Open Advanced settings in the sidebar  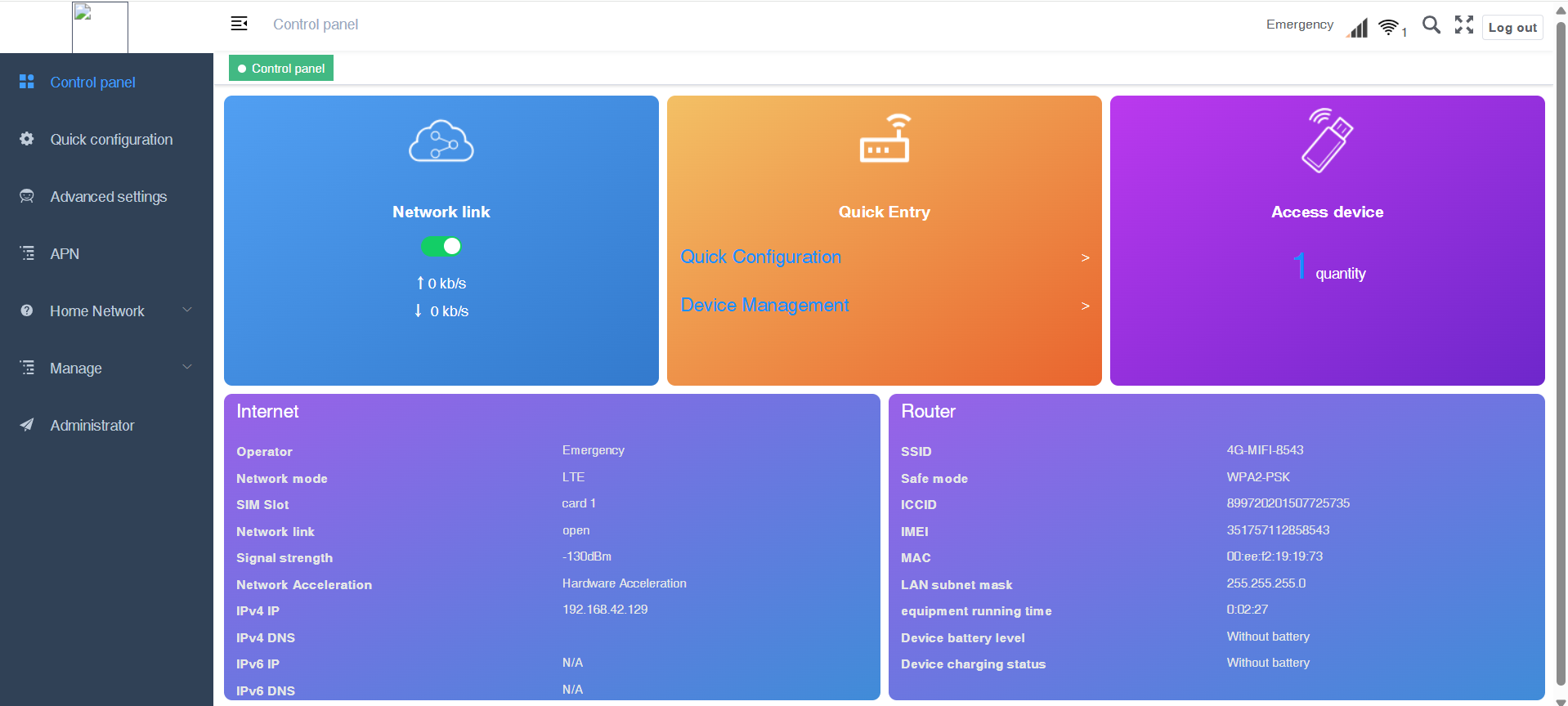(x=108, y=197)
